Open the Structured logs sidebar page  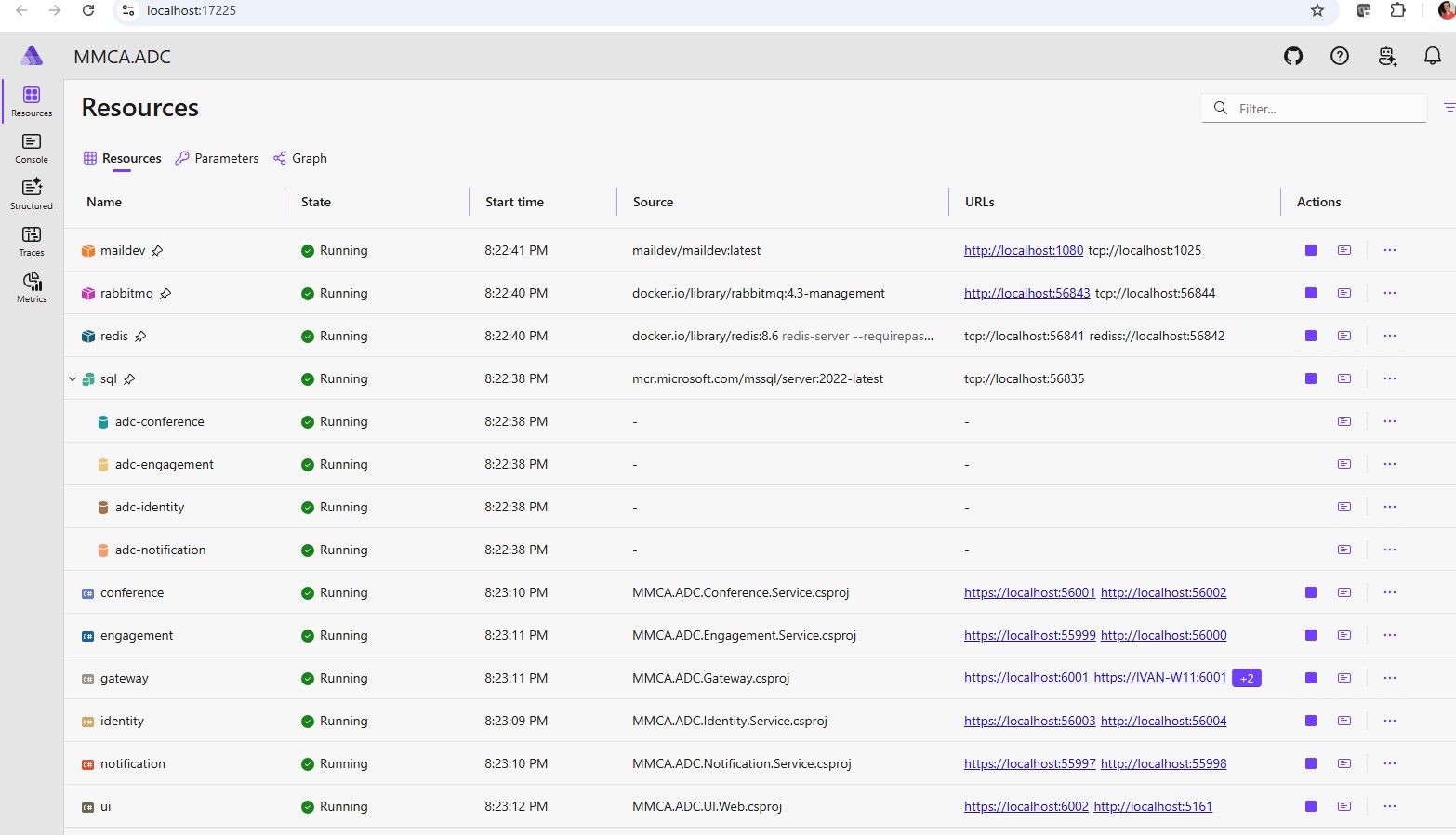pyautogui.click(x=32, y=194)
